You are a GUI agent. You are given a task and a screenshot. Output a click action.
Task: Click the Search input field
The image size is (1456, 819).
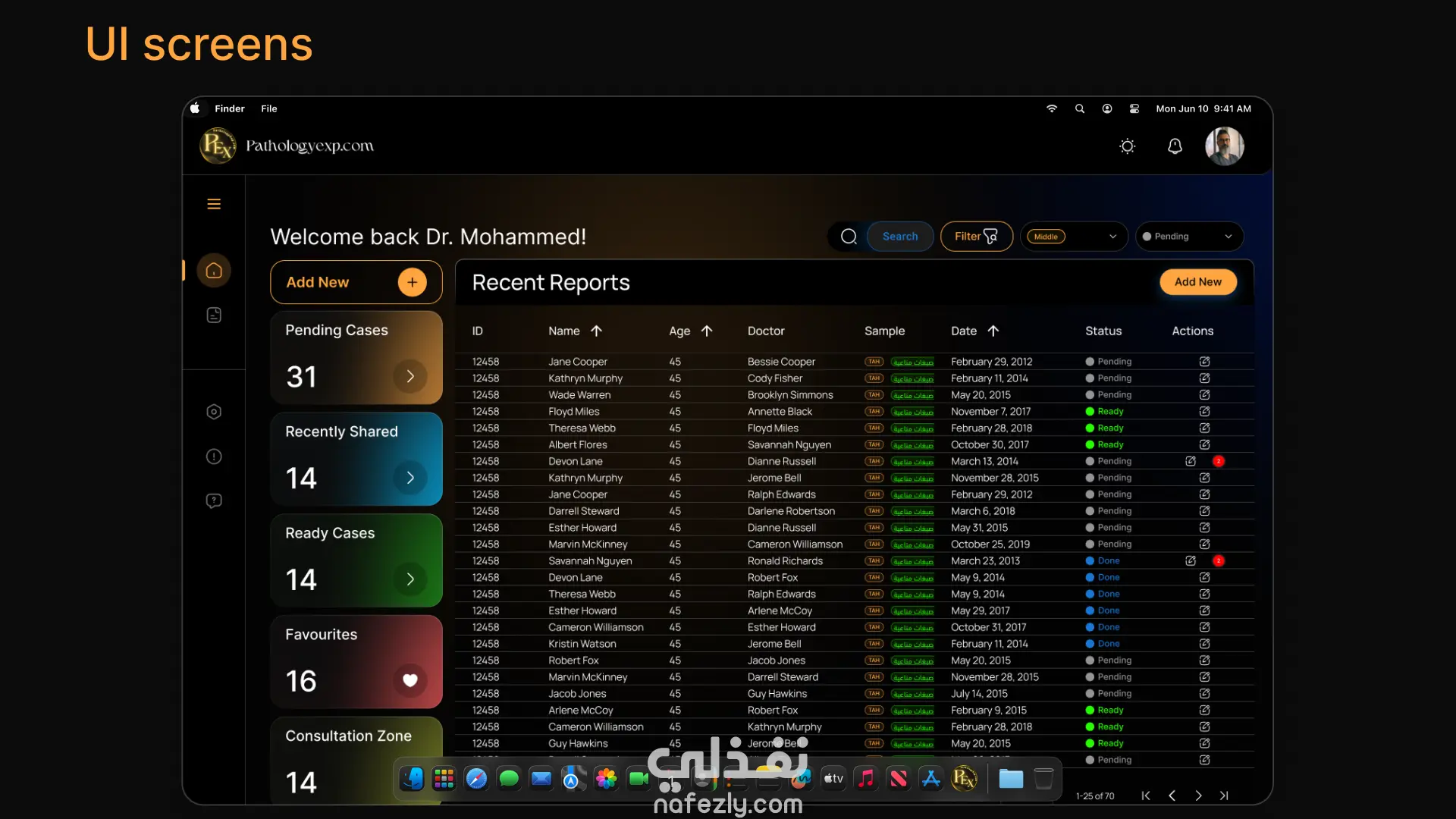(899, 237)
